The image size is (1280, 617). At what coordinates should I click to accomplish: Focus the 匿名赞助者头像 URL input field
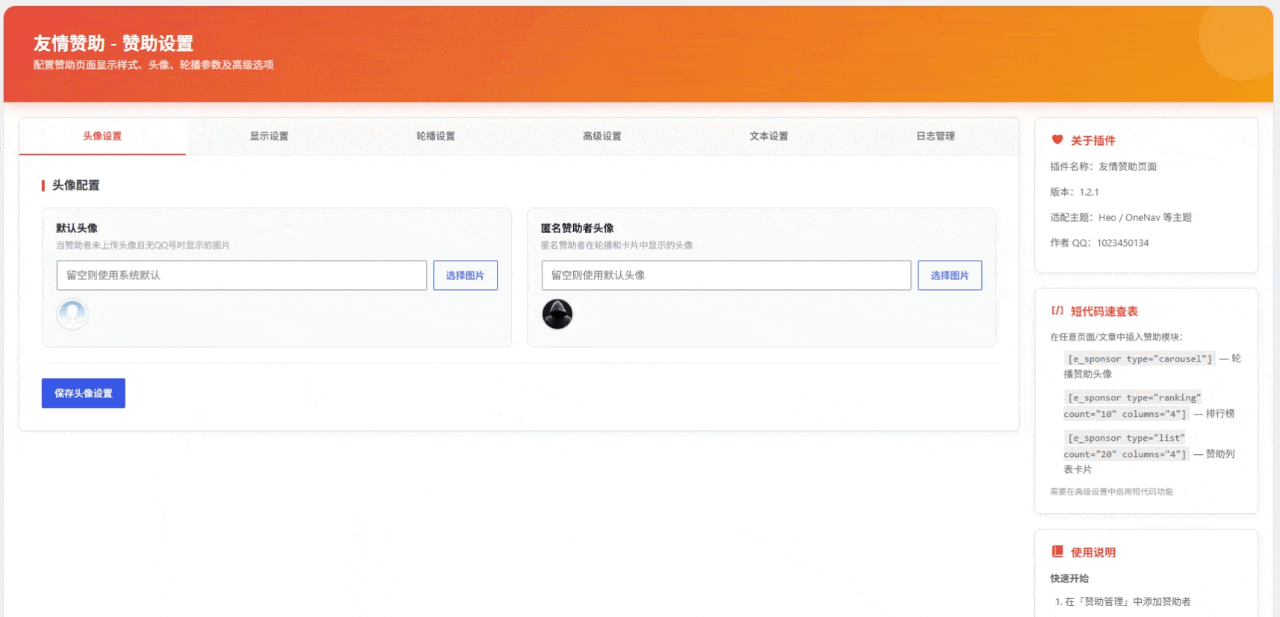(726, 275)
